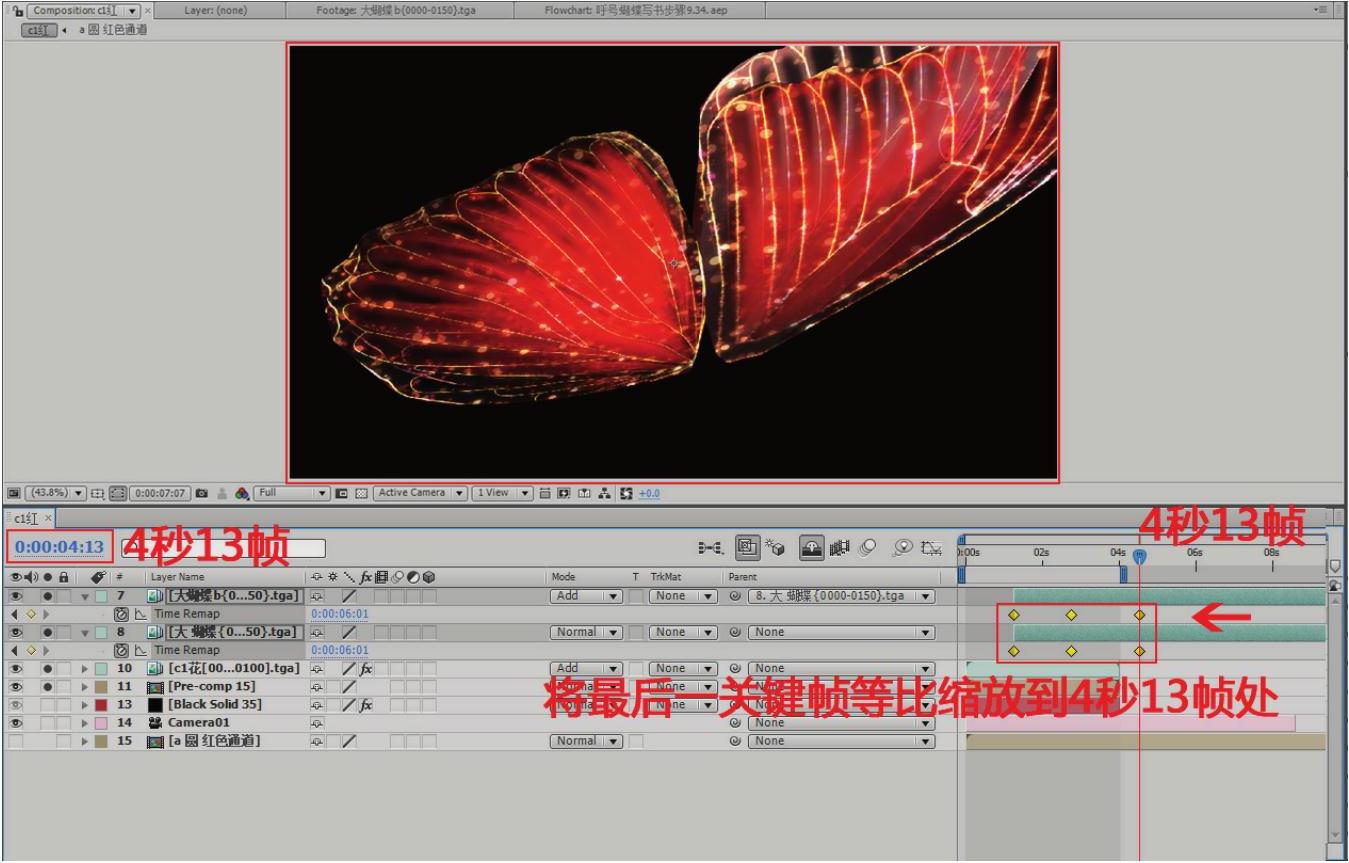Image resolution: width=1349 pixels, height=863 pixels.
Task: Enable frame blending icon in timeline
Action: coord(839,548)
